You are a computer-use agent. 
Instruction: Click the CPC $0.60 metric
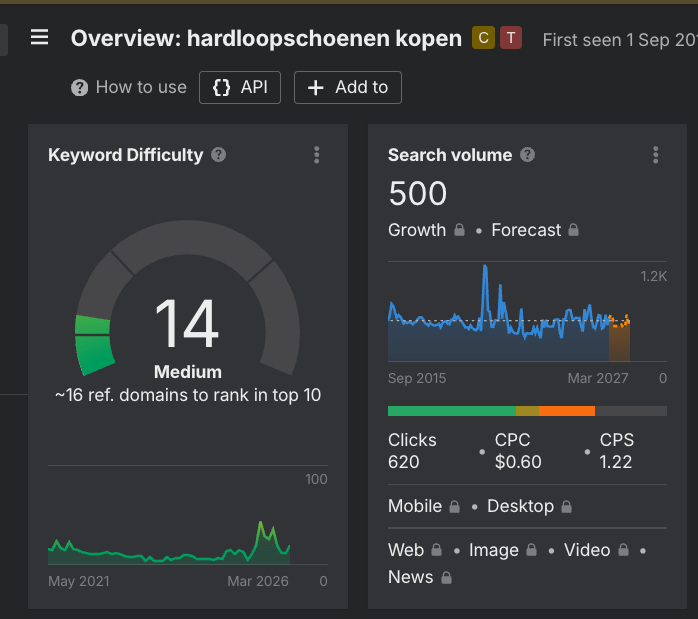coord(518,451)
